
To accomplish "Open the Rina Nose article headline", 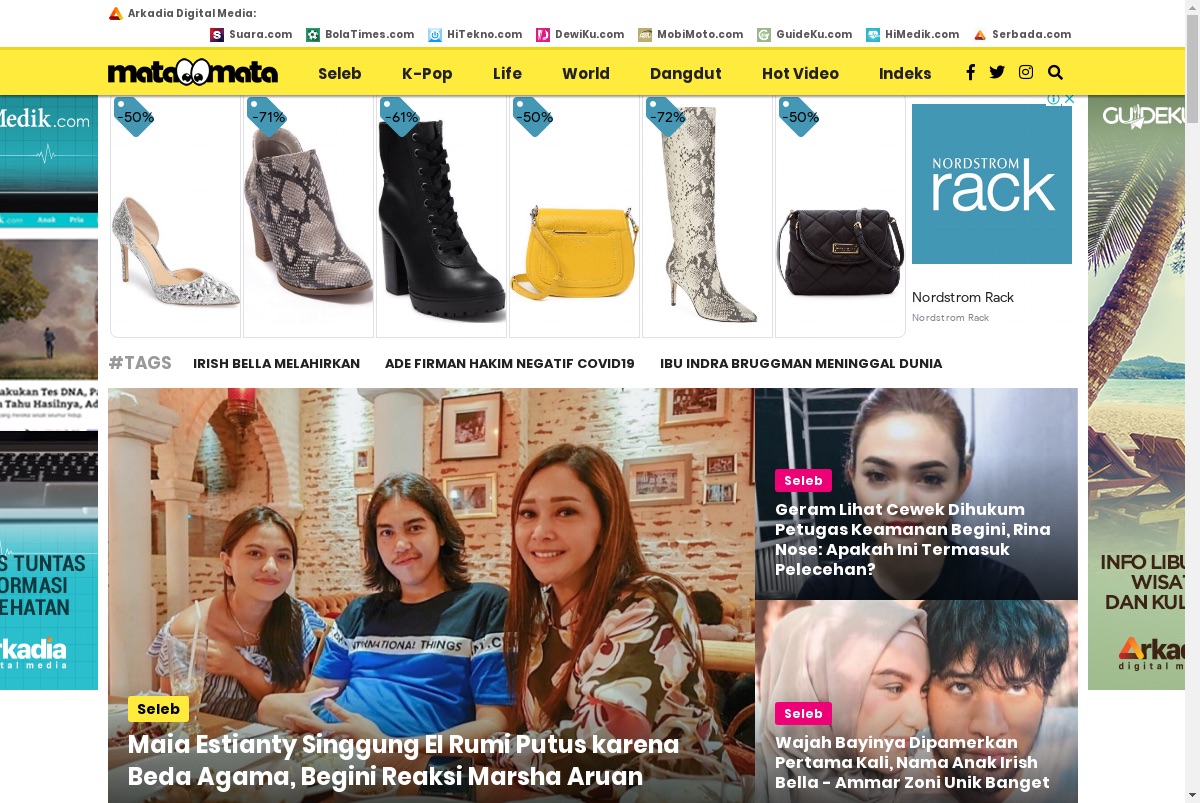I will tap(913, 539).
